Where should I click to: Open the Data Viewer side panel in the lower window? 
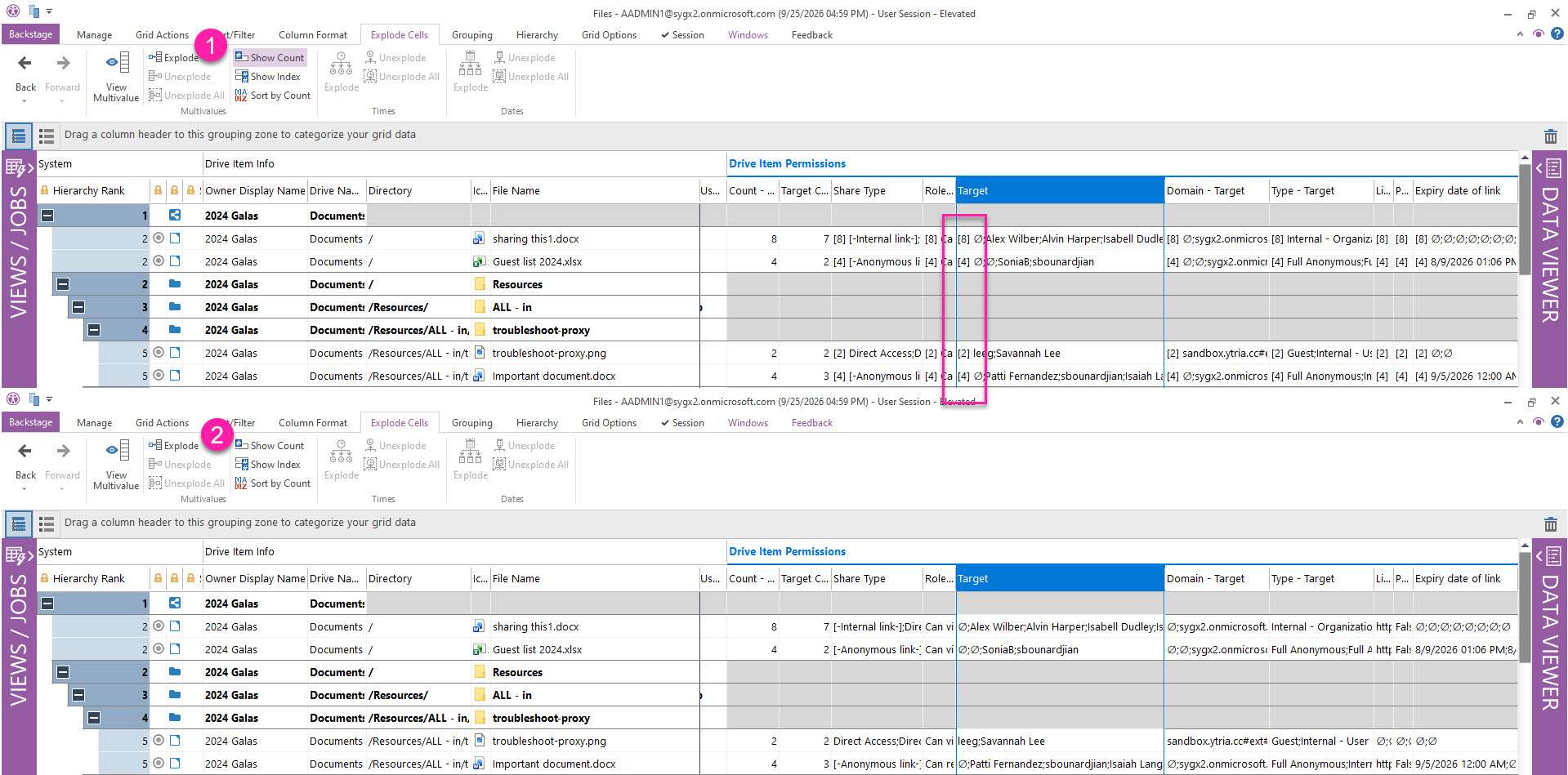(x=1549, y=657)
